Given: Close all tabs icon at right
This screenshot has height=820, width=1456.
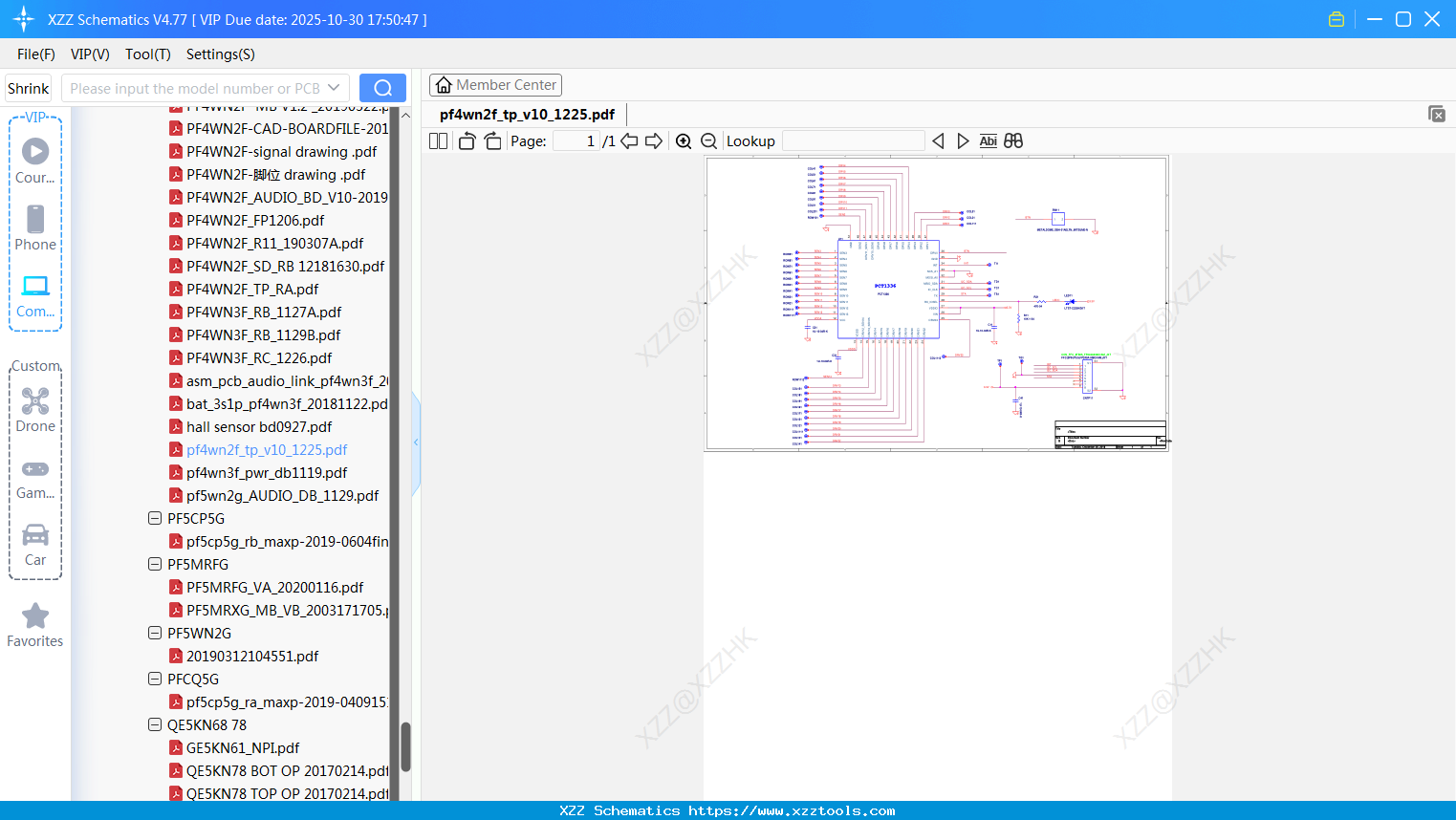Looking at the screenshot, I should tap(1437, 114).
